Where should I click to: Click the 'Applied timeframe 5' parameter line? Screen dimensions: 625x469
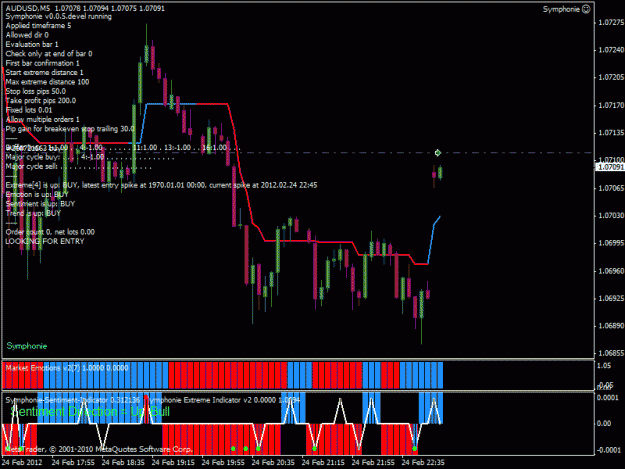click(x=38, y=26)
